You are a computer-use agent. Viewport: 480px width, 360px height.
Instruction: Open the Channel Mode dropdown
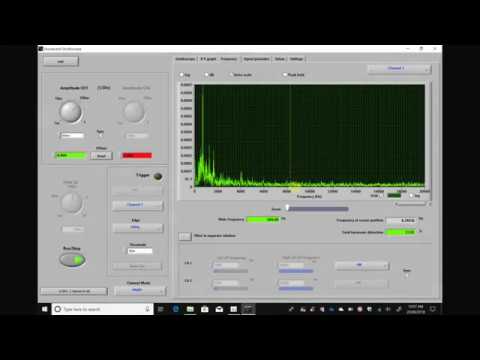coord(140,291)
